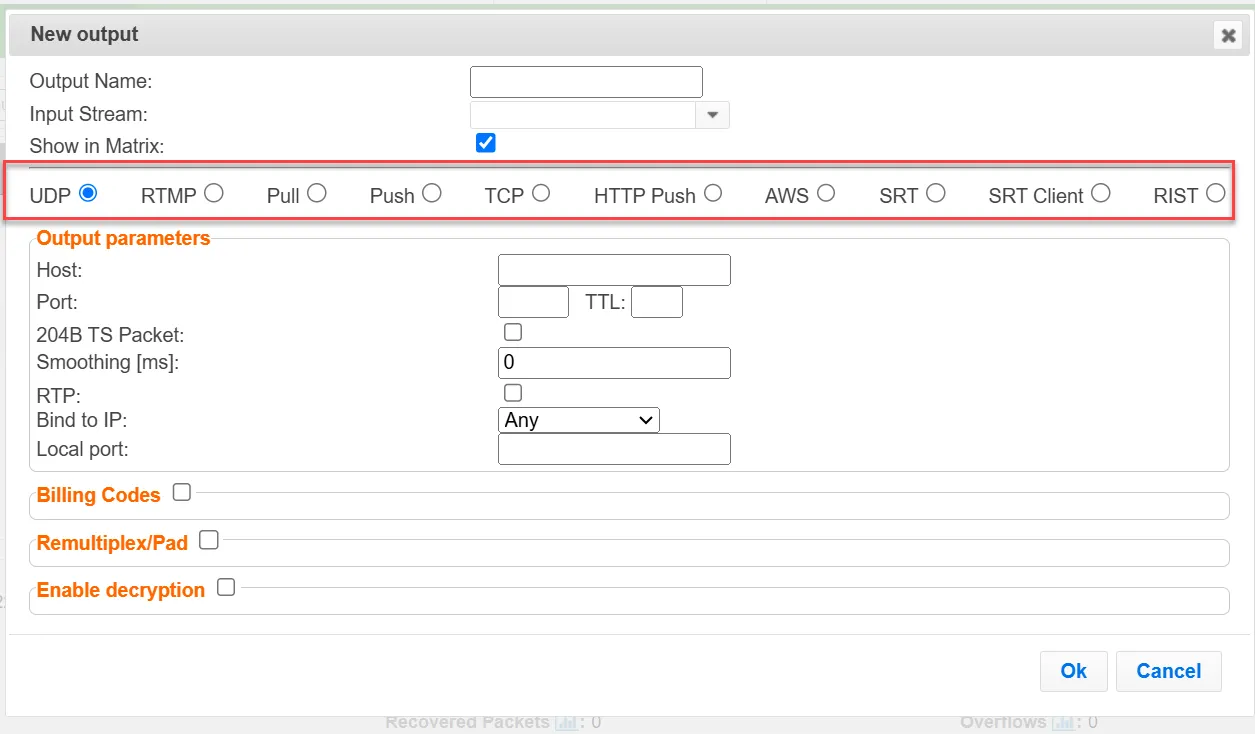Screen dimensions: 1255x734
Task: Select the UDP output type radio button
Action: click(x=88, y=193)
